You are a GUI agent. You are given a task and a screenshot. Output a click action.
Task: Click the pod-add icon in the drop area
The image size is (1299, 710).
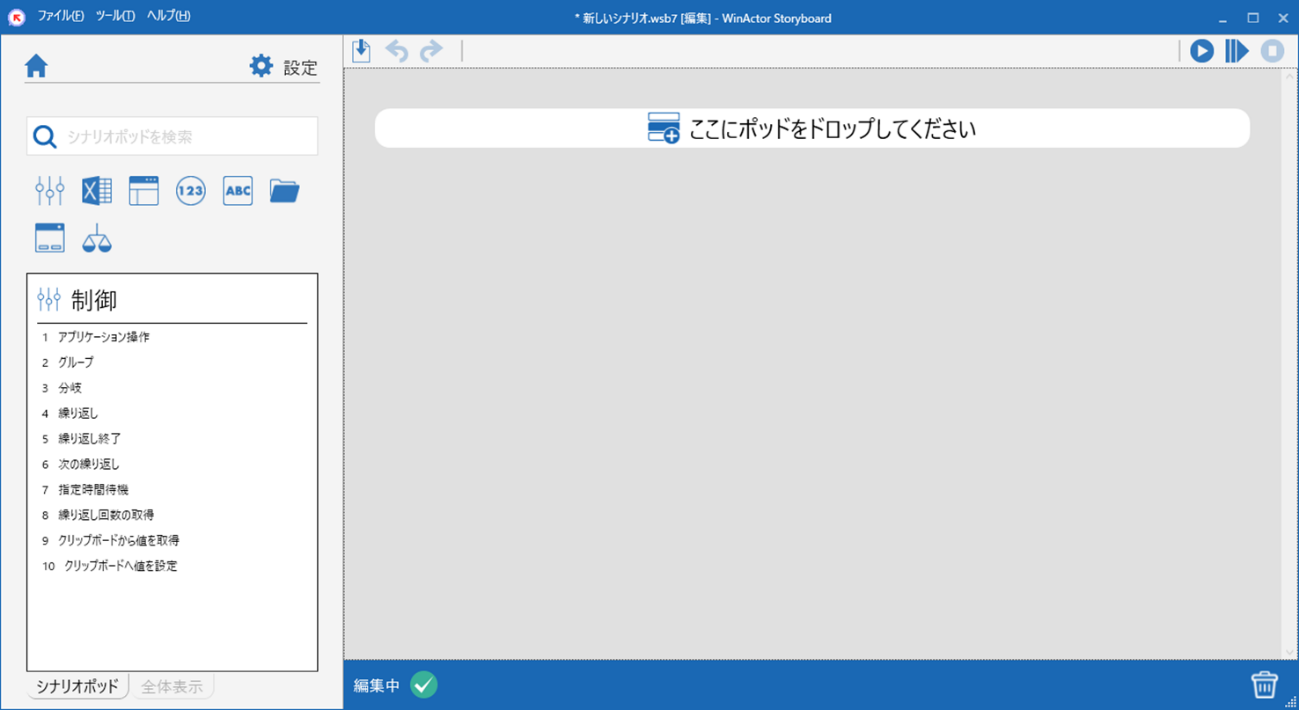coord(663,128)
